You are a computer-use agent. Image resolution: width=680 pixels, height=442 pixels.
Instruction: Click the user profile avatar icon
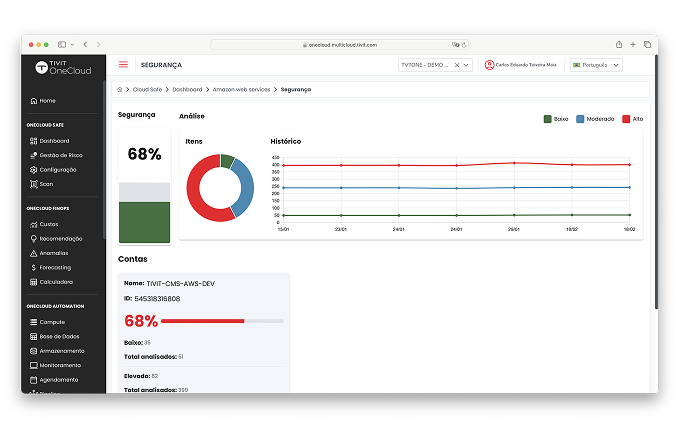tap(489, 65)
